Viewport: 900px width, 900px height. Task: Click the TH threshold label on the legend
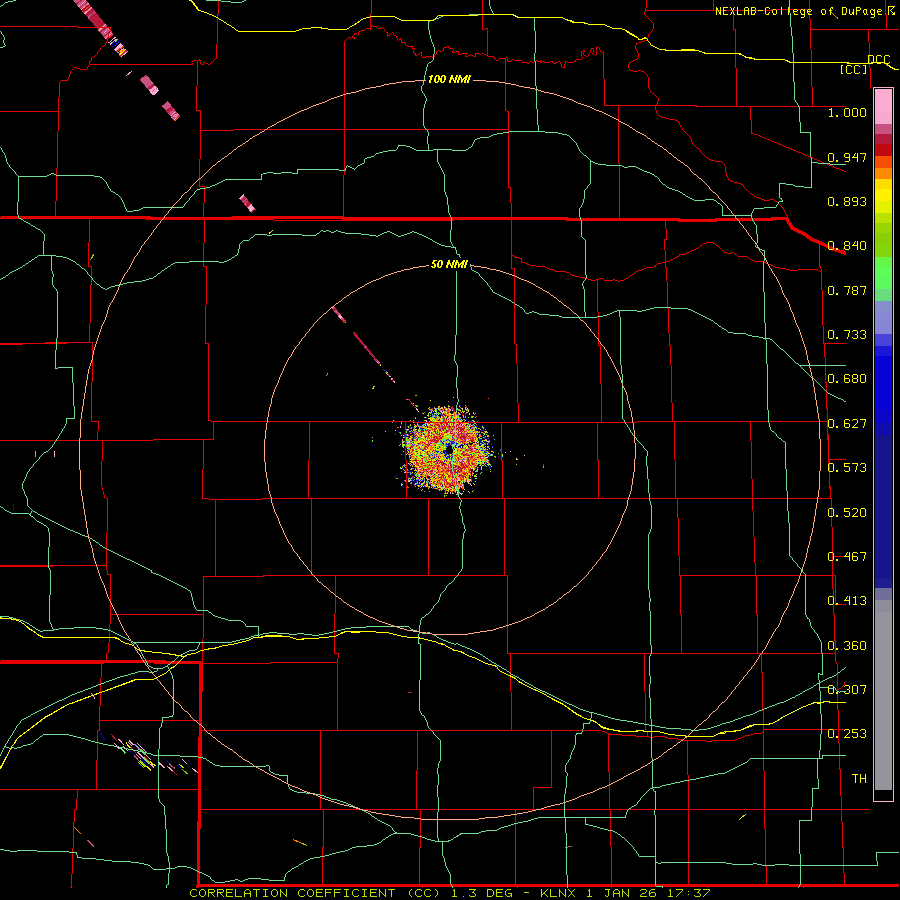pos(859,779)
